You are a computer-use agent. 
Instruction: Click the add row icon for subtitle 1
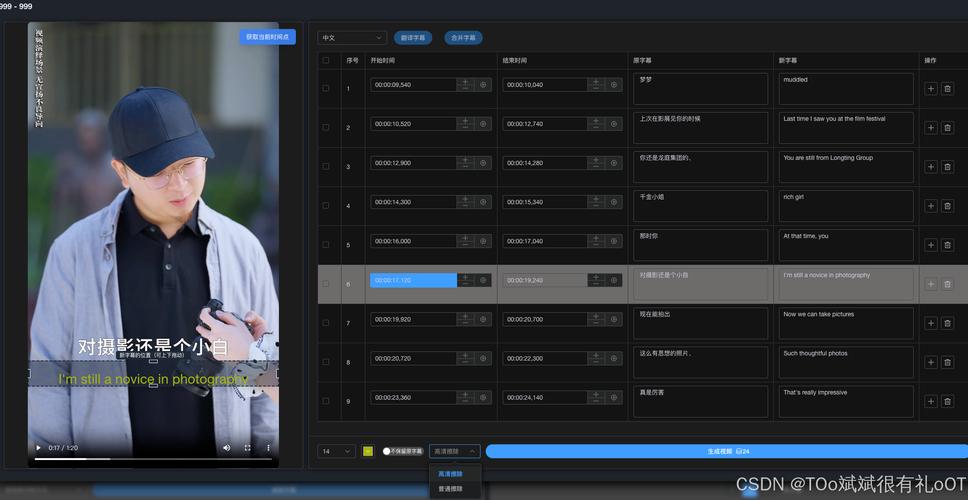[930, 89]
